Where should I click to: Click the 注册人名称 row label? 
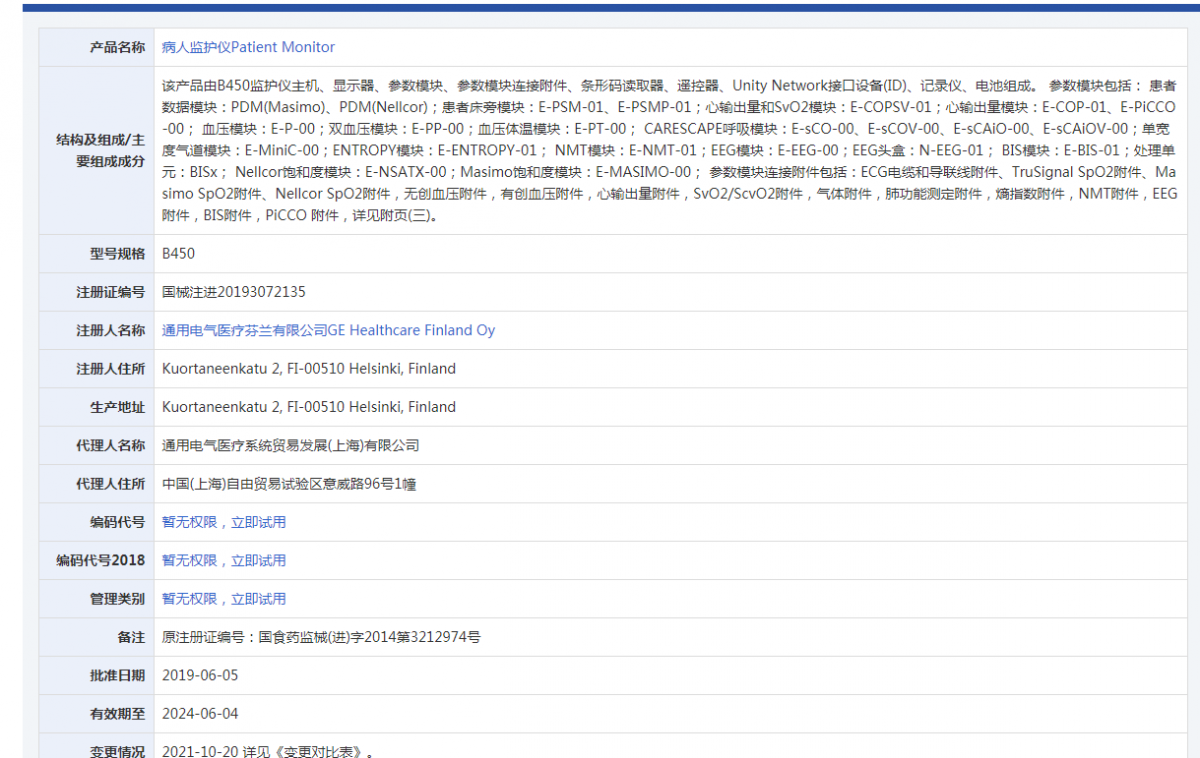pos(110,330)
